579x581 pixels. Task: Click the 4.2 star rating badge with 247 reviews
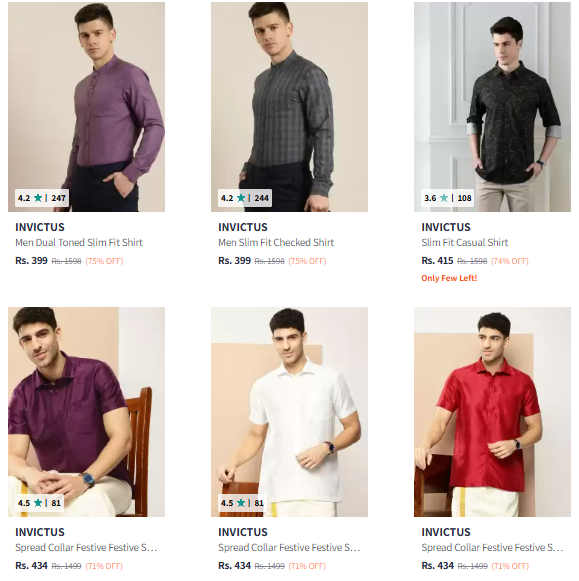coord(42,198)
